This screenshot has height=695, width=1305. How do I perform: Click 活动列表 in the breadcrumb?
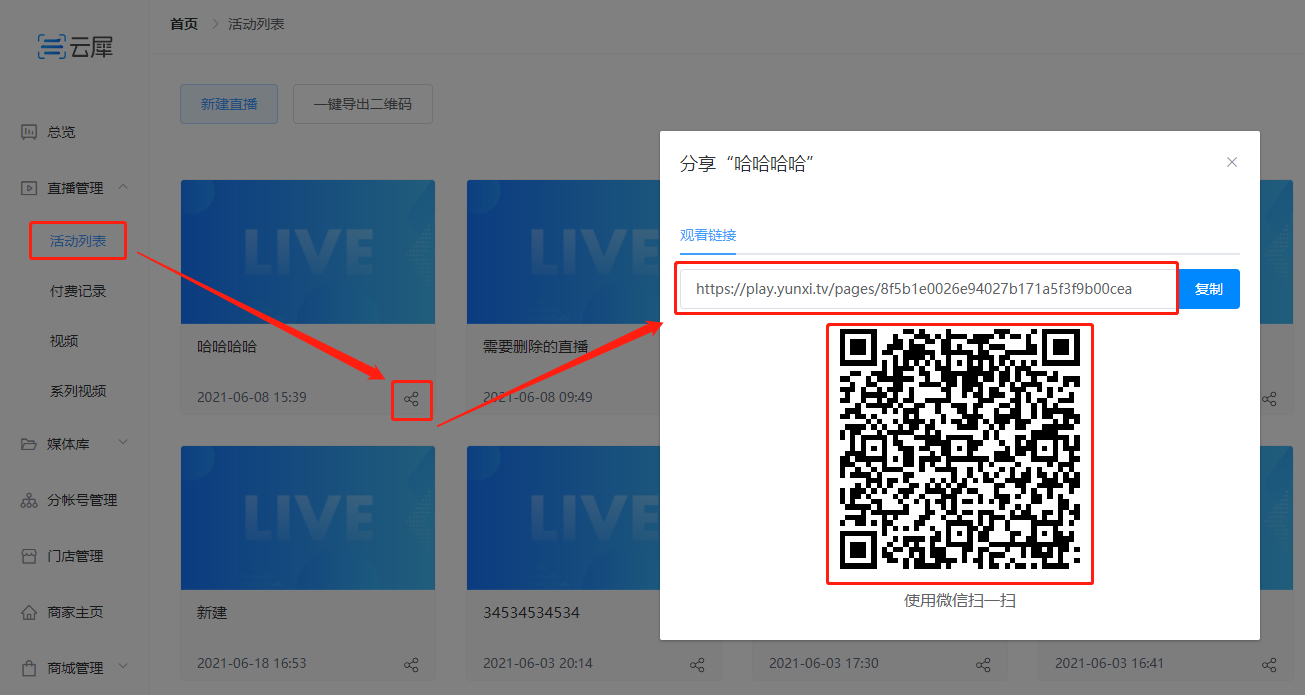coord(256,24)
